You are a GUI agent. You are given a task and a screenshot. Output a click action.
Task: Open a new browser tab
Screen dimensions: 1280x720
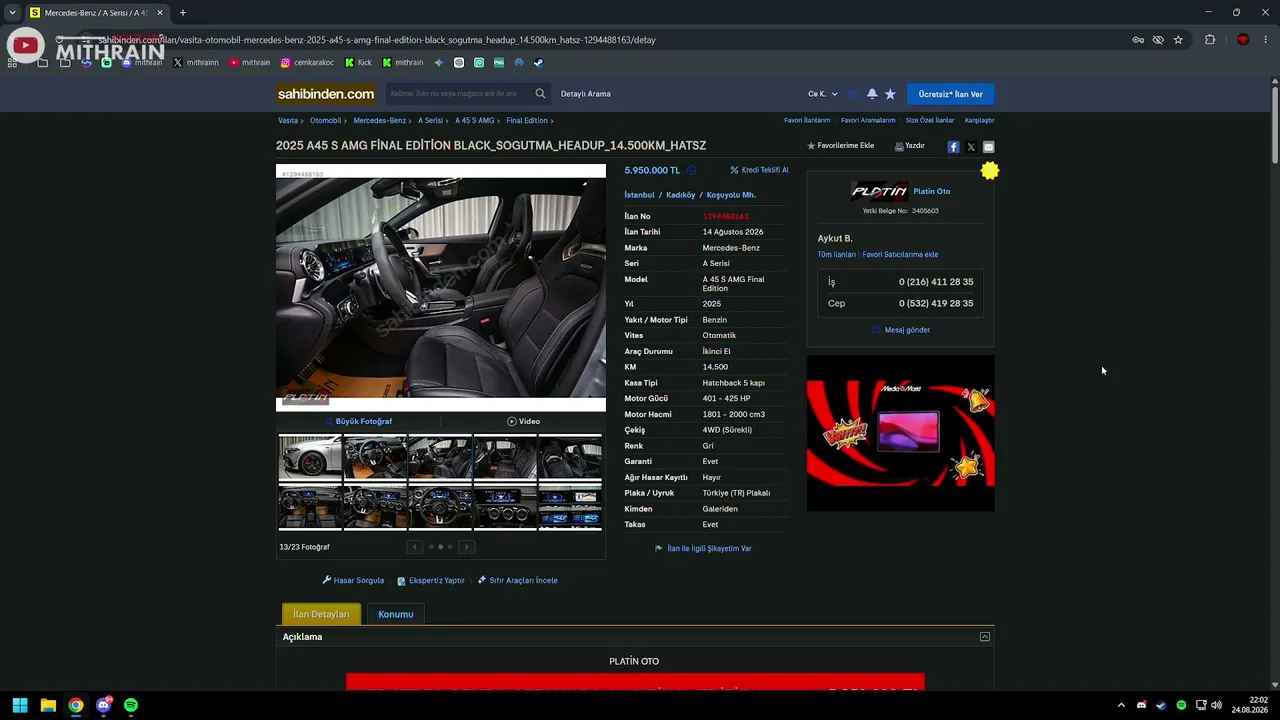pos(183,13)
